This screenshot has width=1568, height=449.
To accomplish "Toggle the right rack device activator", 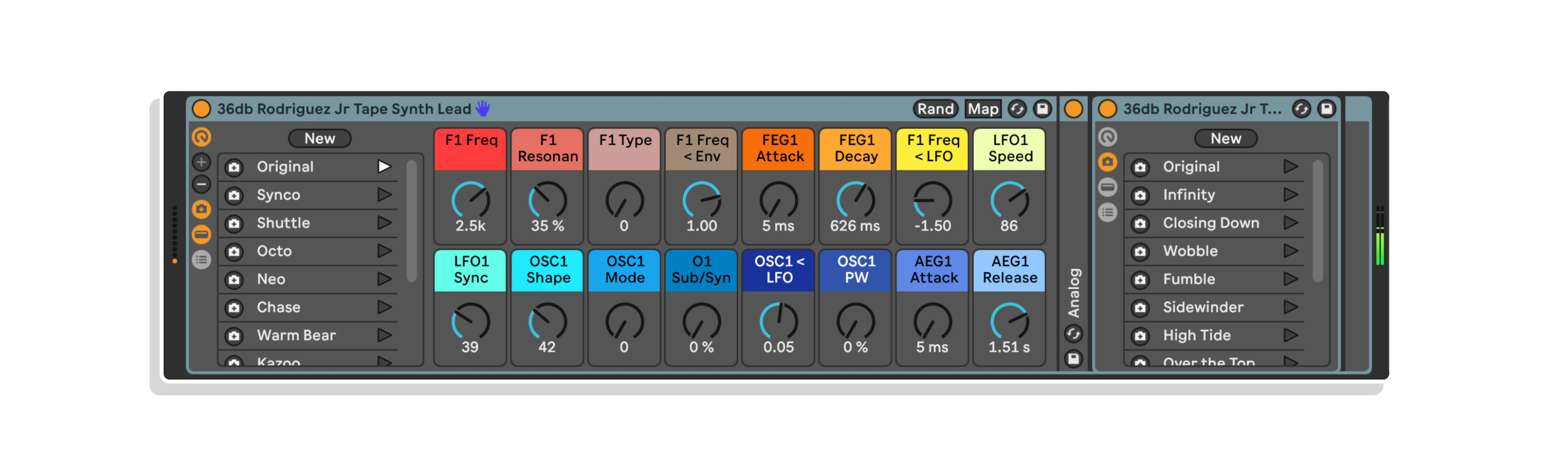I will (1107, 109).
